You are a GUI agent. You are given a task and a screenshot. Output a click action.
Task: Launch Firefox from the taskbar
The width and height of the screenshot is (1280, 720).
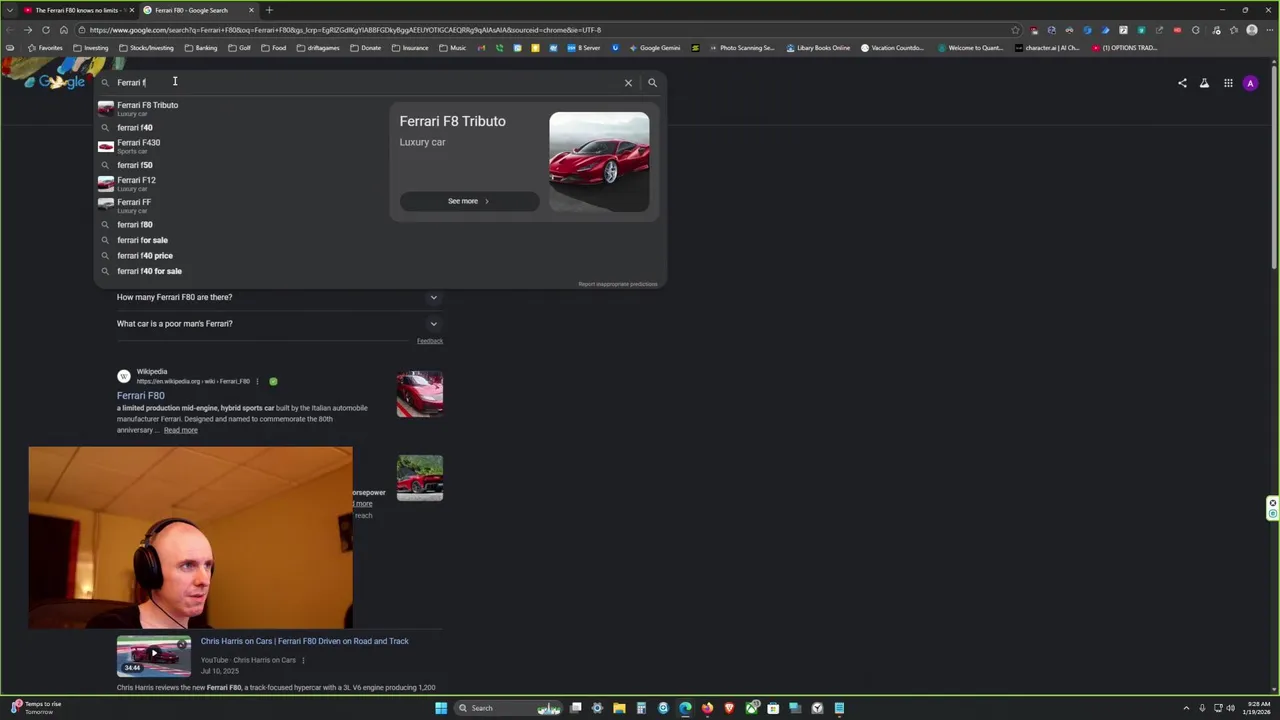(707, 708)
